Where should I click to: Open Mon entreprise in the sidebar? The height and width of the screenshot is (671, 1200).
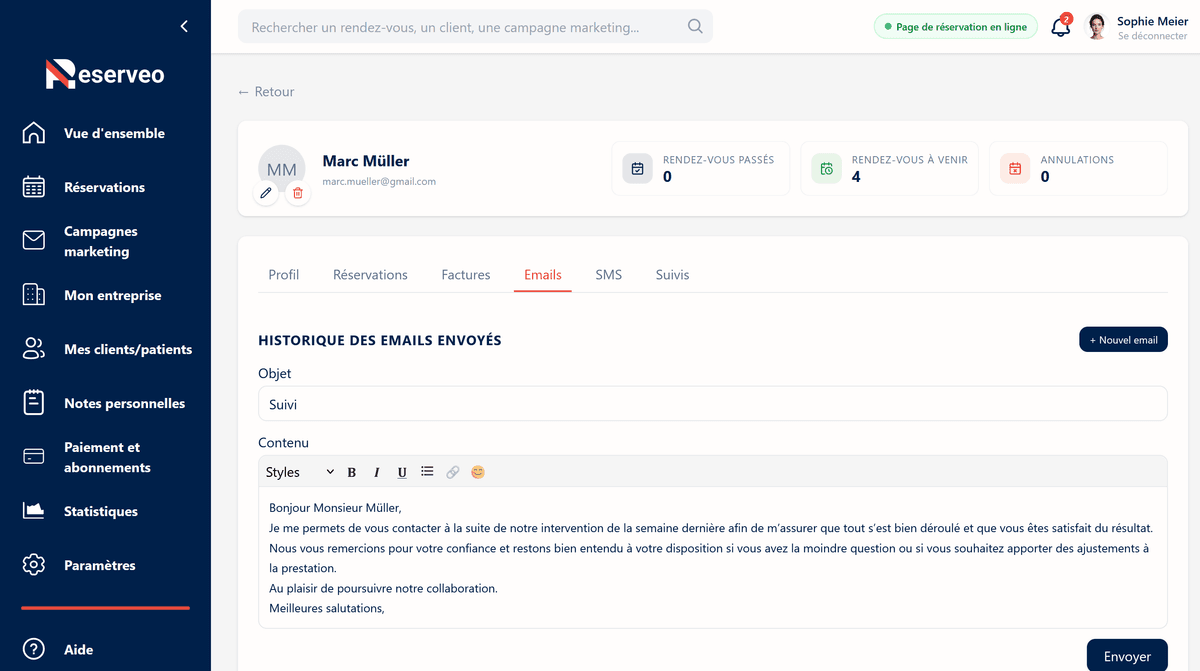(112, 295)
